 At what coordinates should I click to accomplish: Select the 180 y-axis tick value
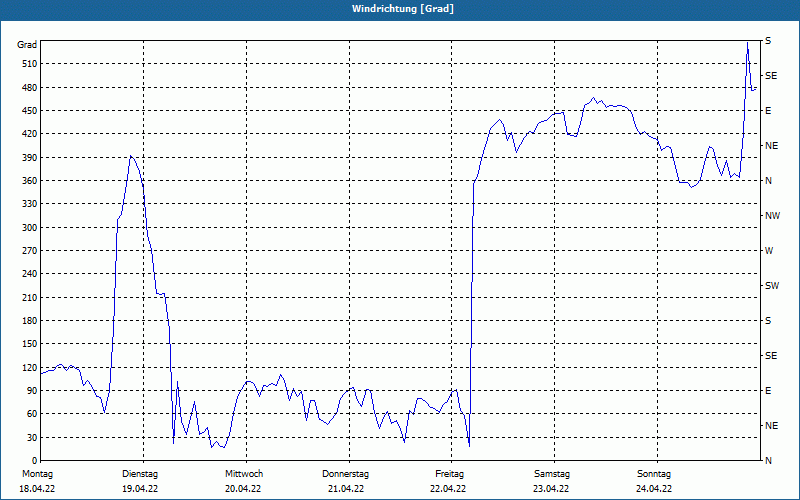tap(30, 320)
